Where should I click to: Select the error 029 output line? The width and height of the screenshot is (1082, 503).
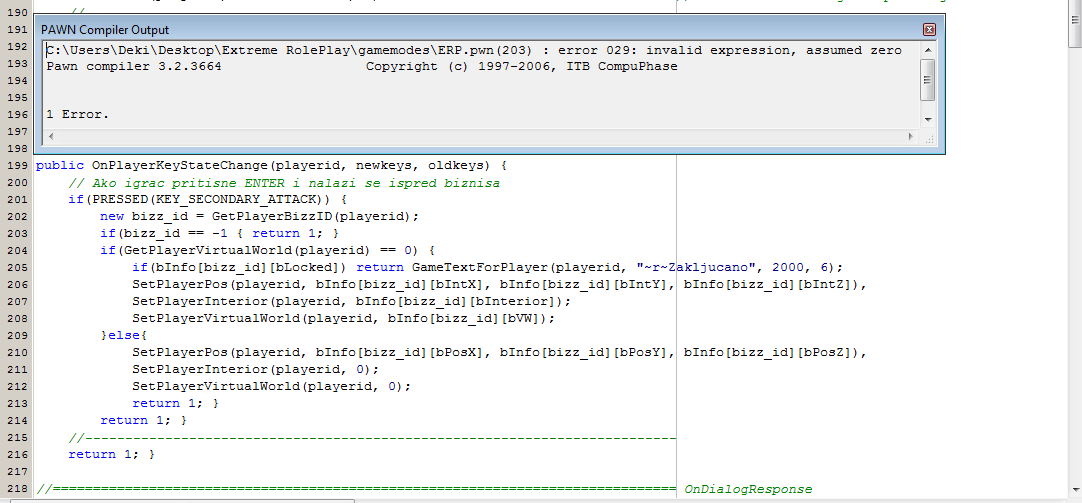pyautogui.click(x=473, y=50)
